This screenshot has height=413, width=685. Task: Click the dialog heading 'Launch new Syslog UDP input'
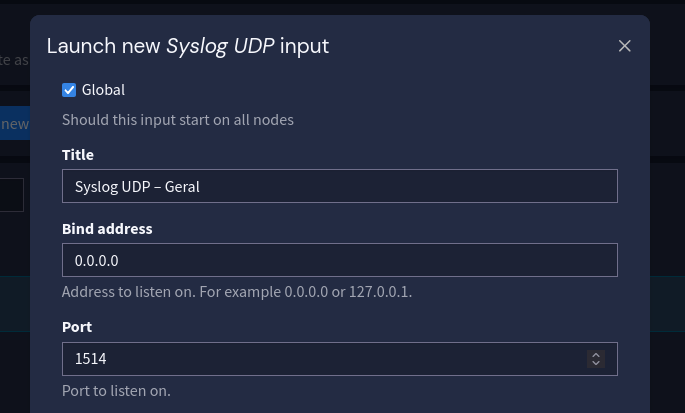click(188, 46)
